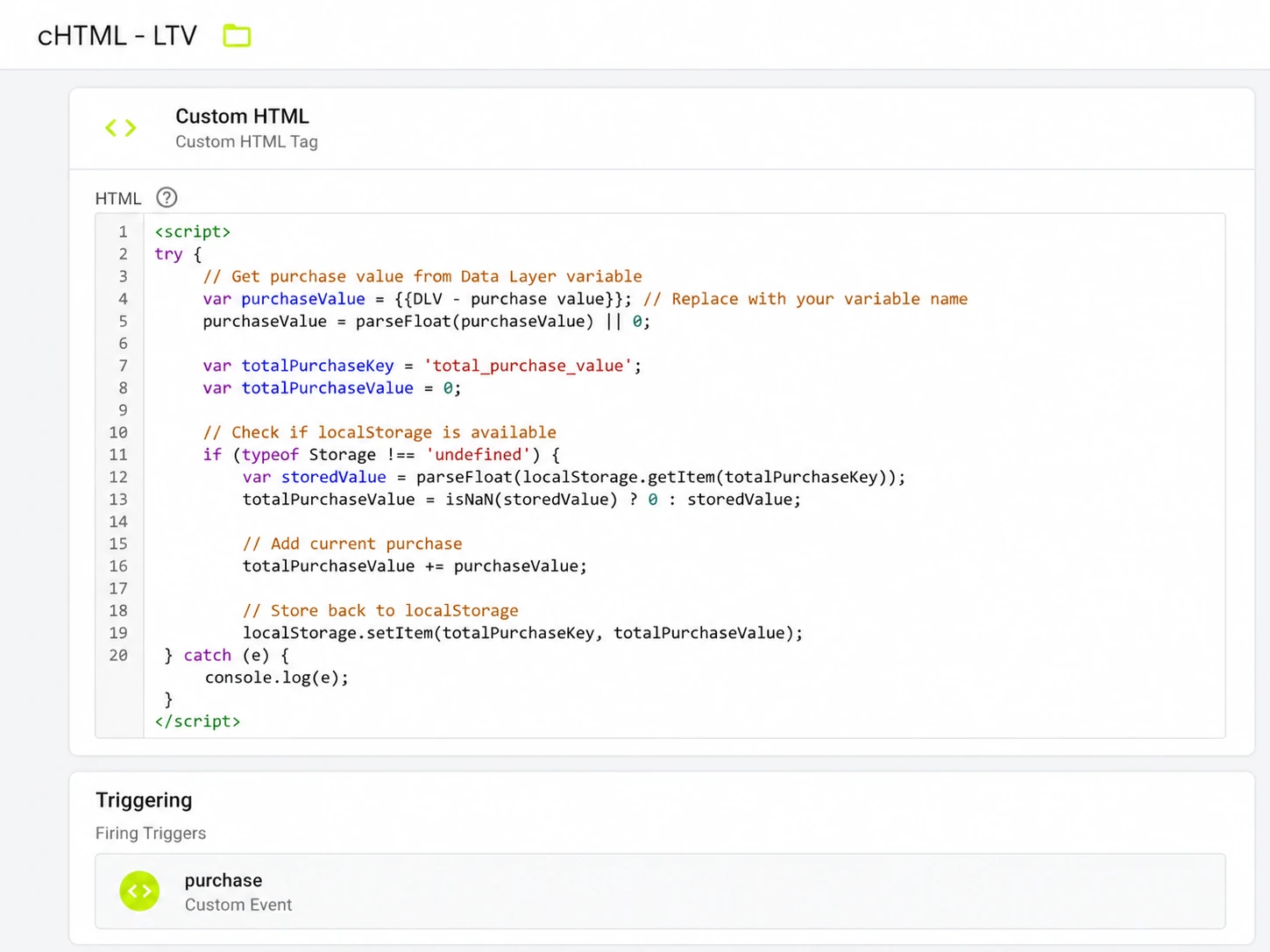Screen dimensions: 1270x952
Task: Click line number 17 in the gutter
Action: (118, 588)
